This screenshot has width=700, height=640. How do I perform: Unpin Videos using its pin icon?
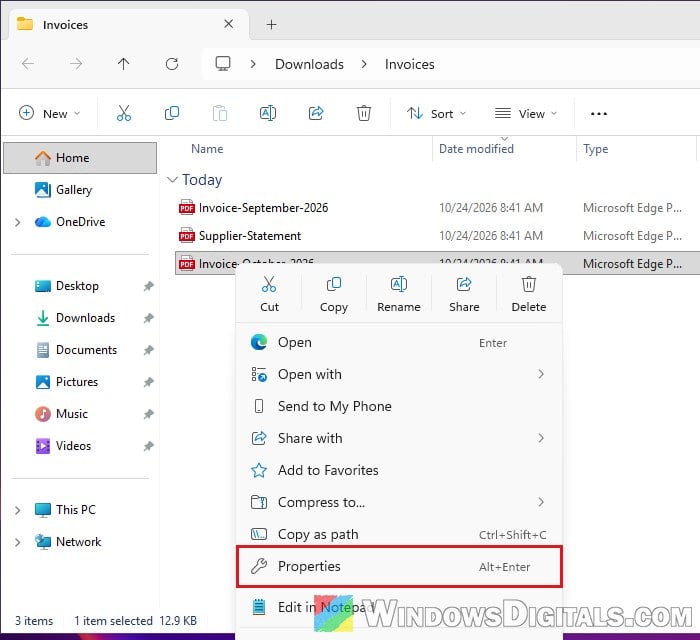tap(148, 446)
